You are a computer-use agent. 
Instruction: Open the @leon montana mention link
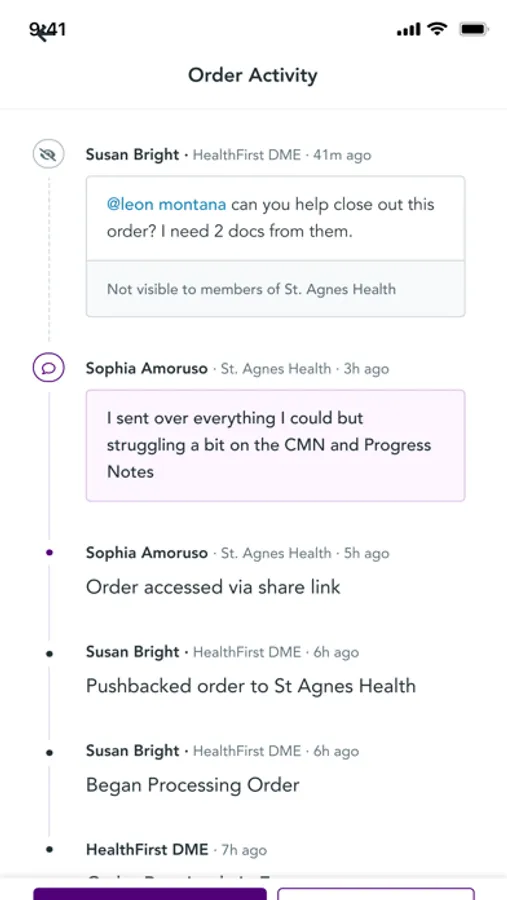167,204
